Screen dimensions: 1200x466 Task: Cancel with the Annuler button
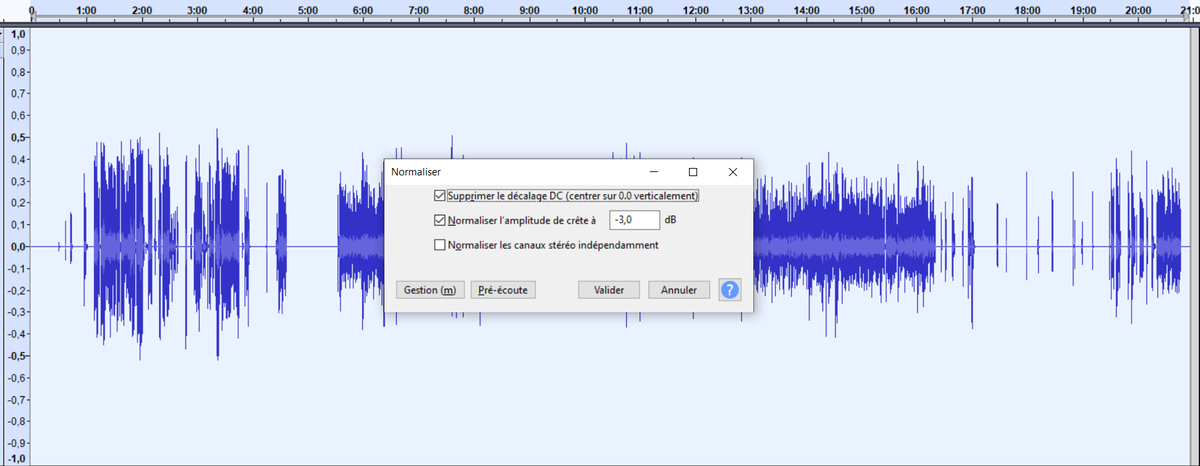coord(679,290)
